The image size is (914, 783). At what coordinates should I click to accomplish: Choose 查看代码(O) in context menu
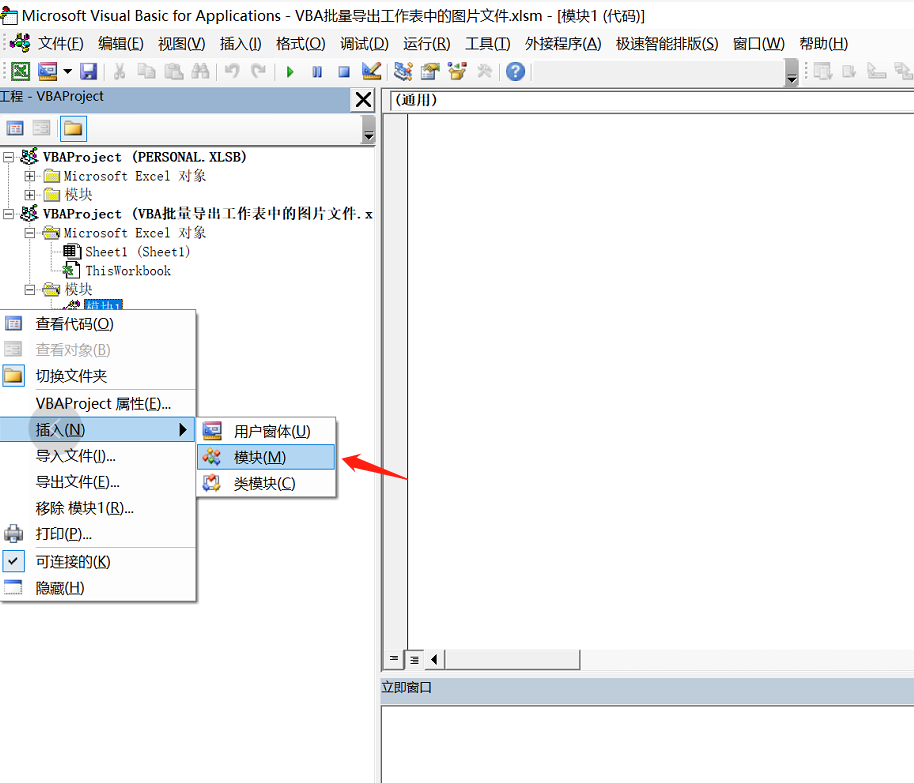(98, 324)
